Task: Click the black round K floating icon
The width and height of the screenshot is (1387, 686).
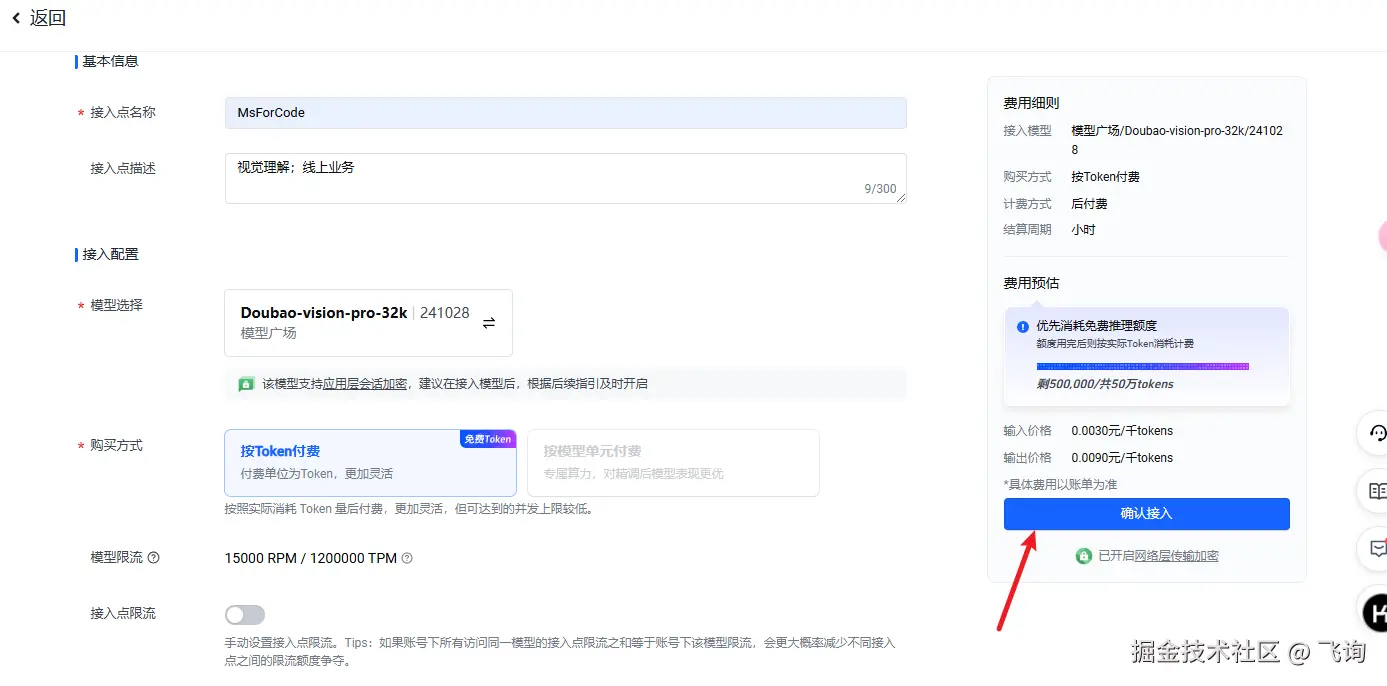Action: click(1377, 610)
